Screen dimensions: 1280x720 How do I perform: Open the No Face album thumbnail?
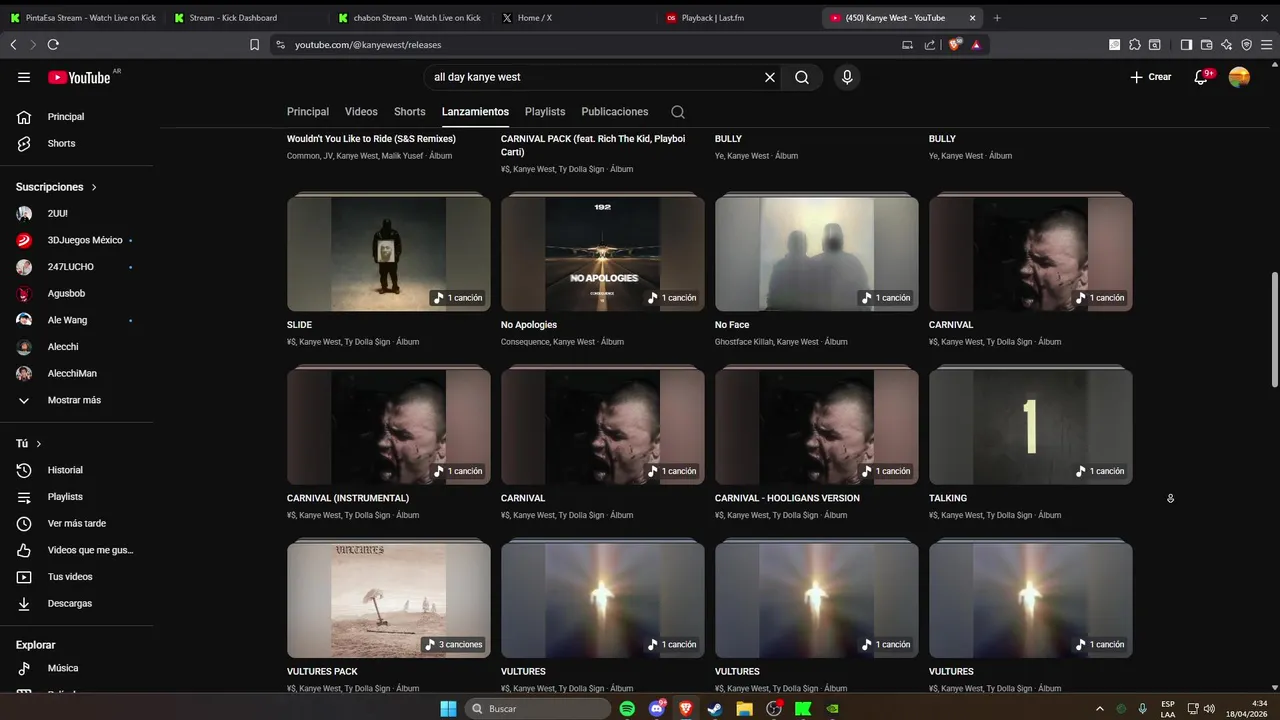tap(817, 253)
